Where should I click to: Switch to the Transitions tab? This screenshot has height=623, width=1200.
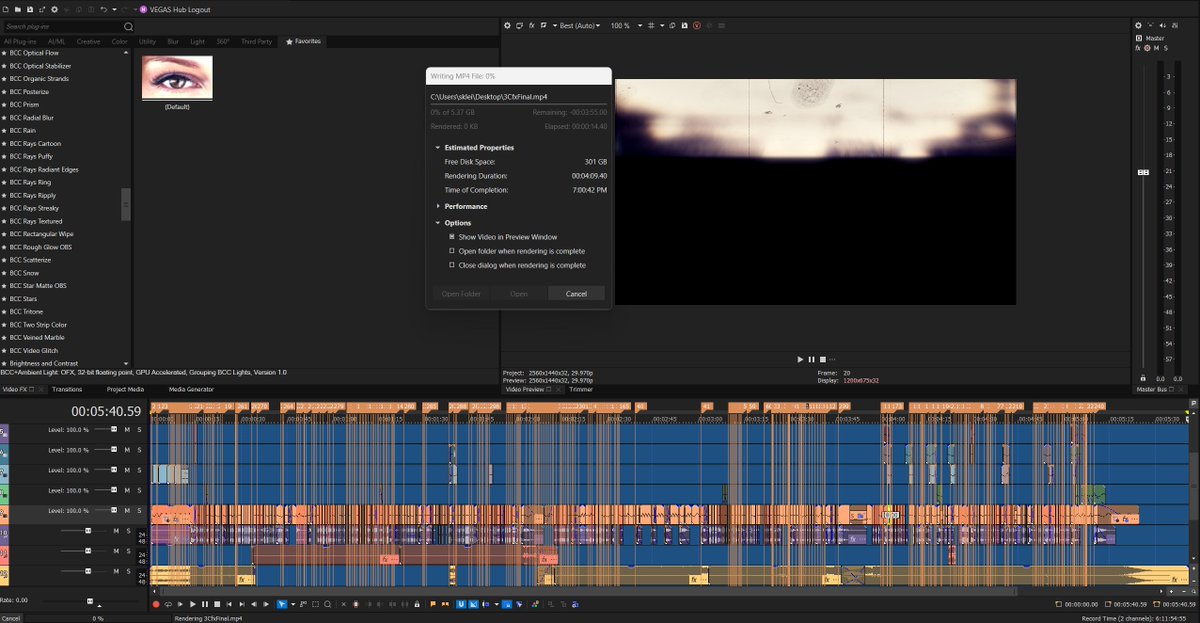pos(67,389)
